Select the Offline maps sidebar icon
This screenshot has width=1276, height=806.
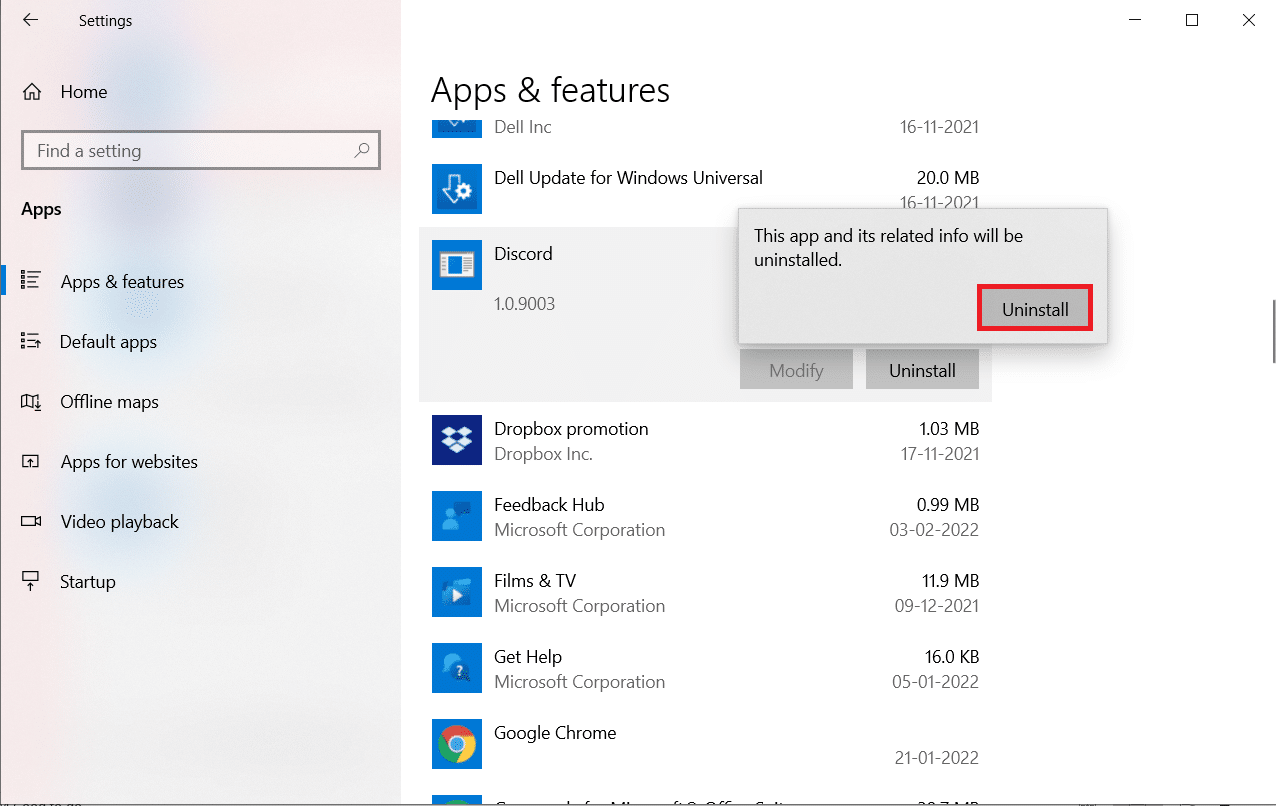click(x=31, y=401)
